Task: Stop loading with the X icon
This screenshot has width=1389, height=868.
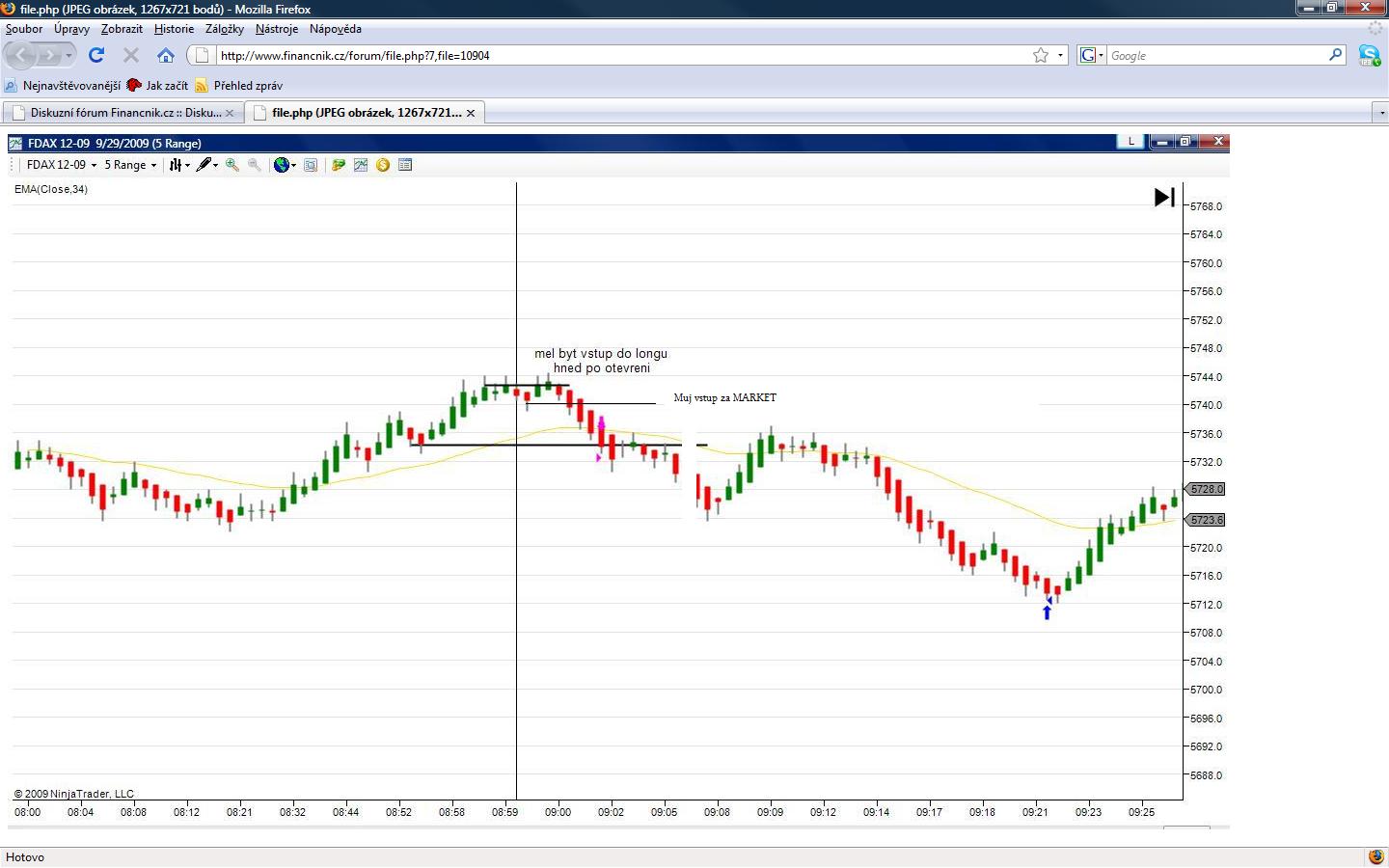Action: click(131, 55)
